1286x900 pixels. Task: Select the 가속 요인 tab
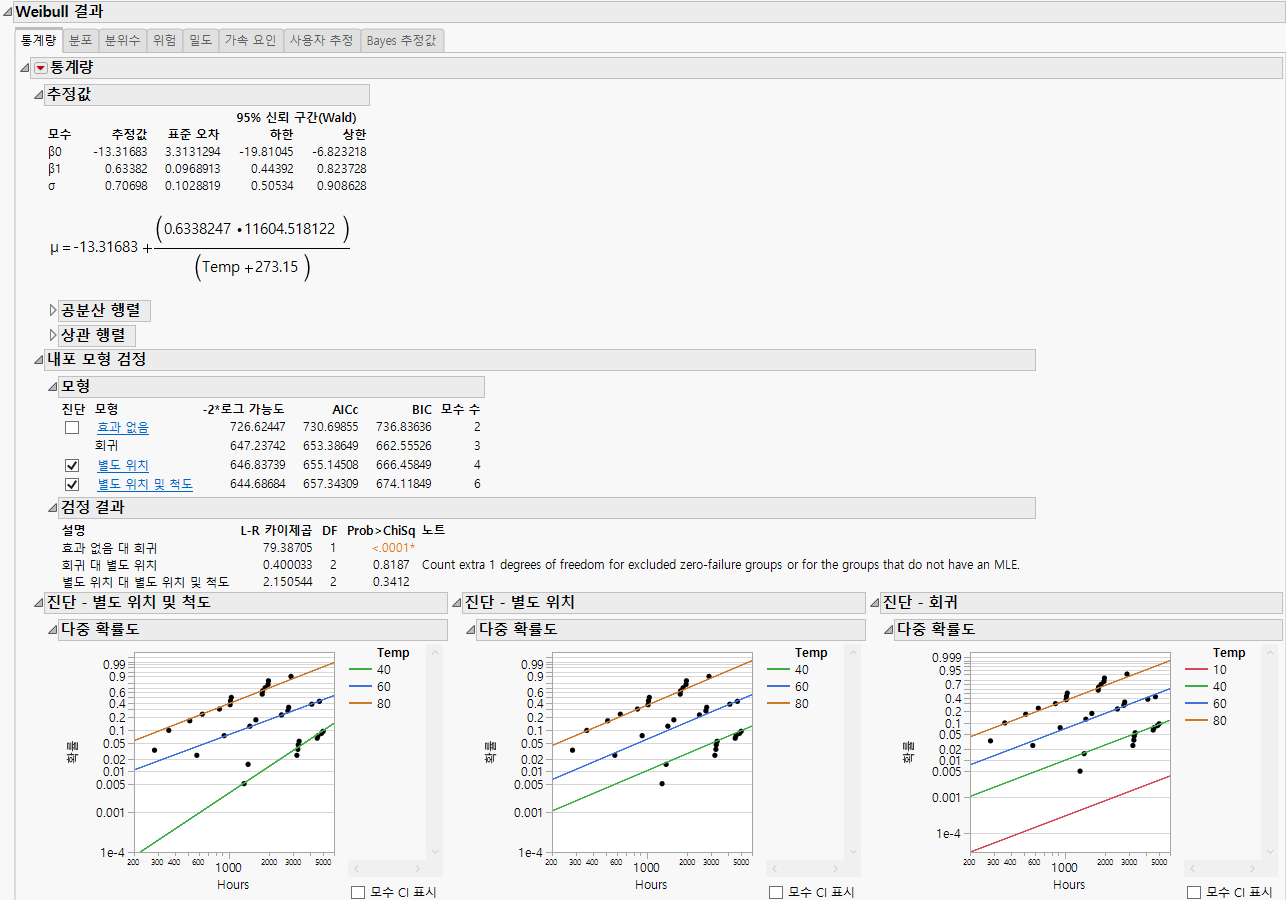251,41
